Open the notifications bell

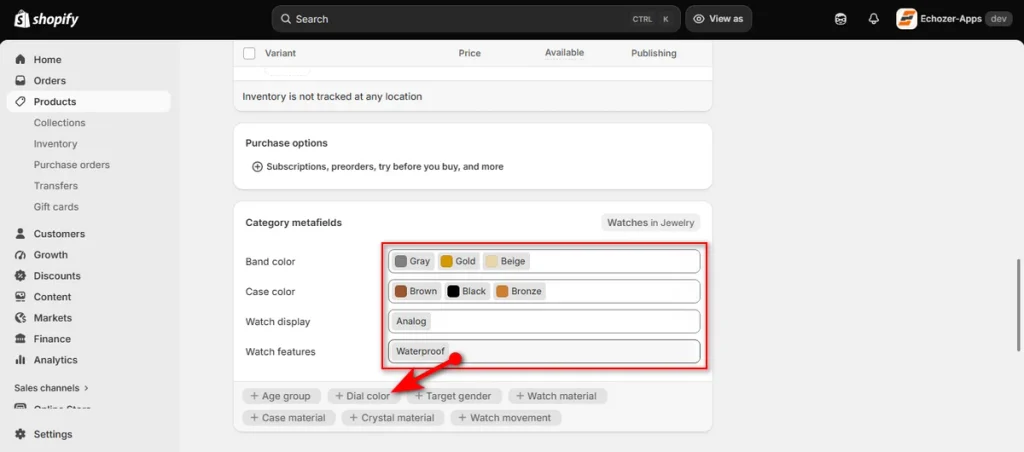(x=874, y=19)
